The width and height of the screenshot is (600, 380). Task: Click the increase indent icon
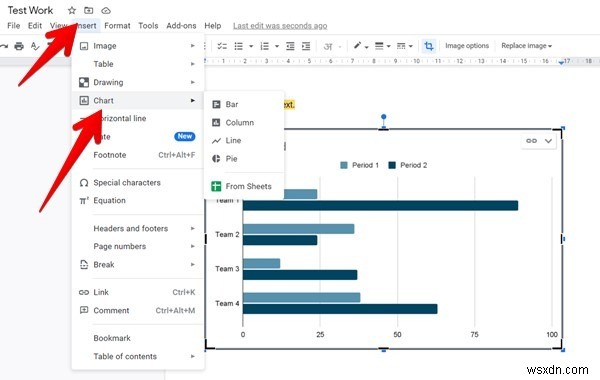coord(306,46)
